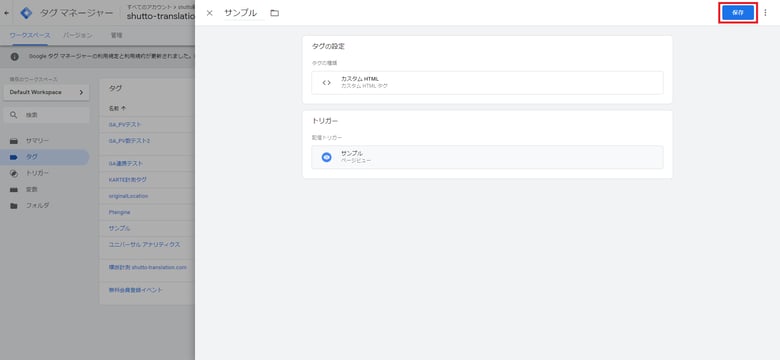
Task: Switch to the 管理 tab
Action: click(116, 35)
